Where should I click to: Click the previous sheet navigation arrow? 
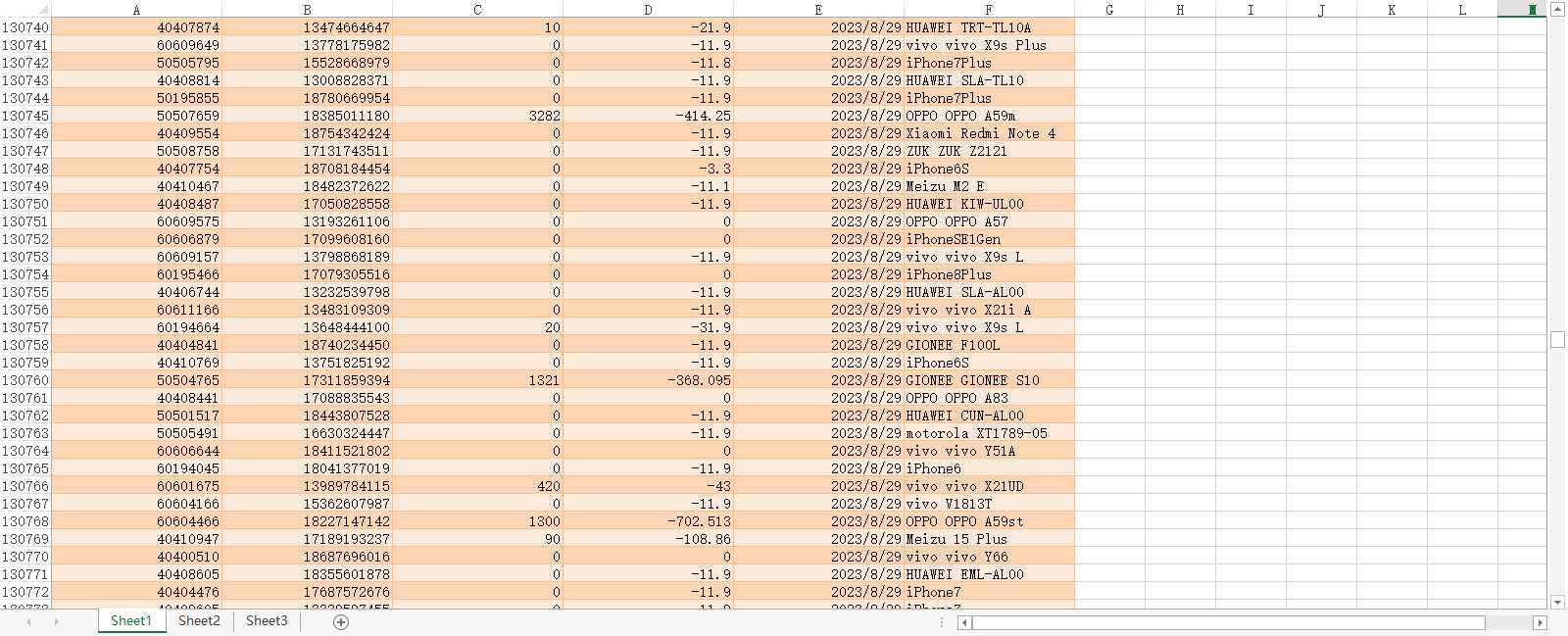pyautogui.click(x=29, y=622)
